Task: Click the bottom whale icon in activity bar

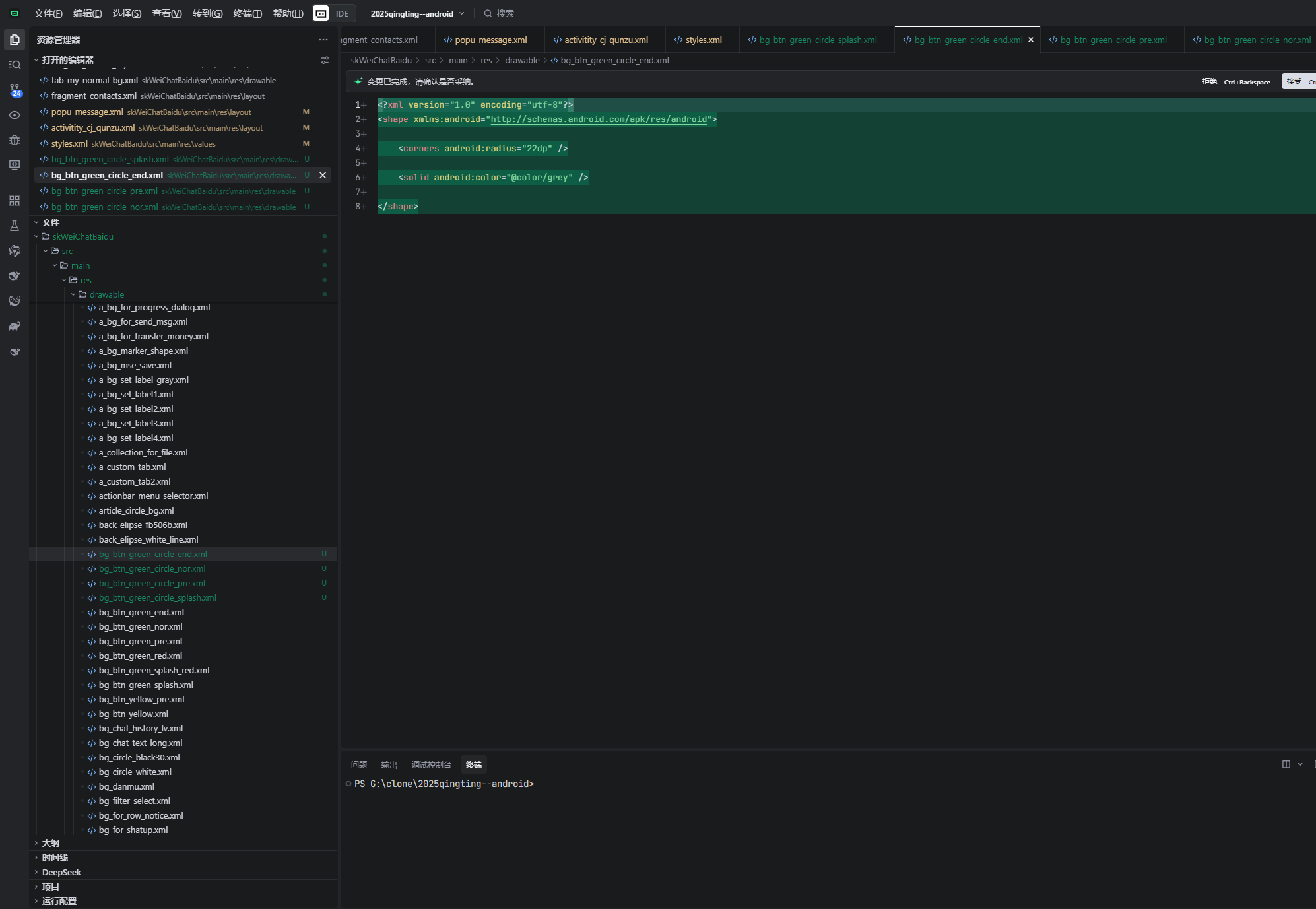Action: [x=15, y=352]
